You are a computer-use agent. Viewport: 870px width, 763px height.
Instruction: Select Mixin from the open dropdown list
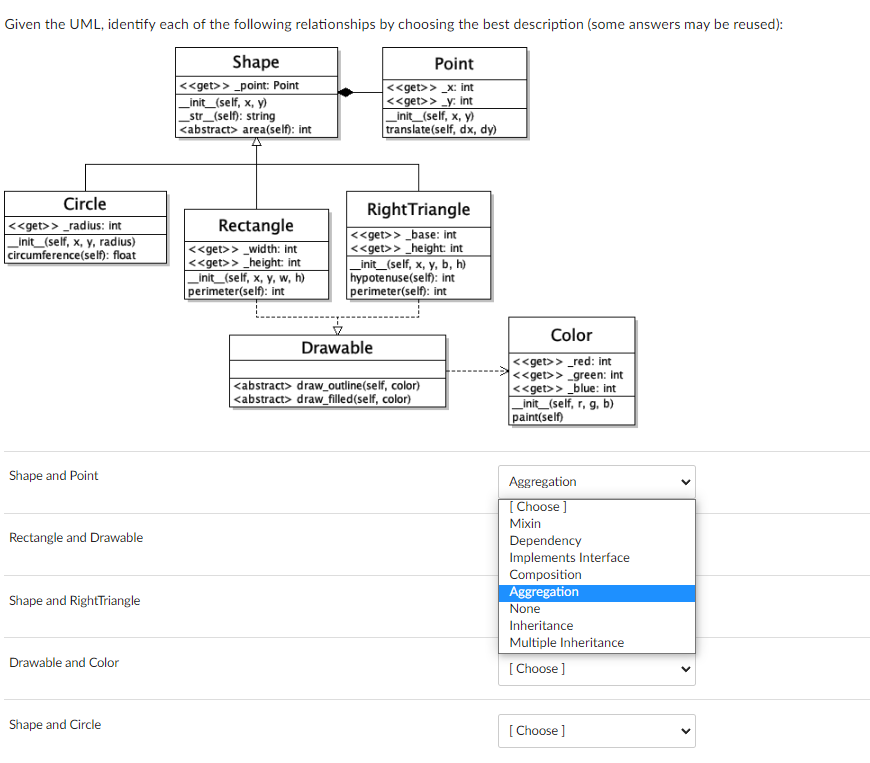(x=524, y=523)
